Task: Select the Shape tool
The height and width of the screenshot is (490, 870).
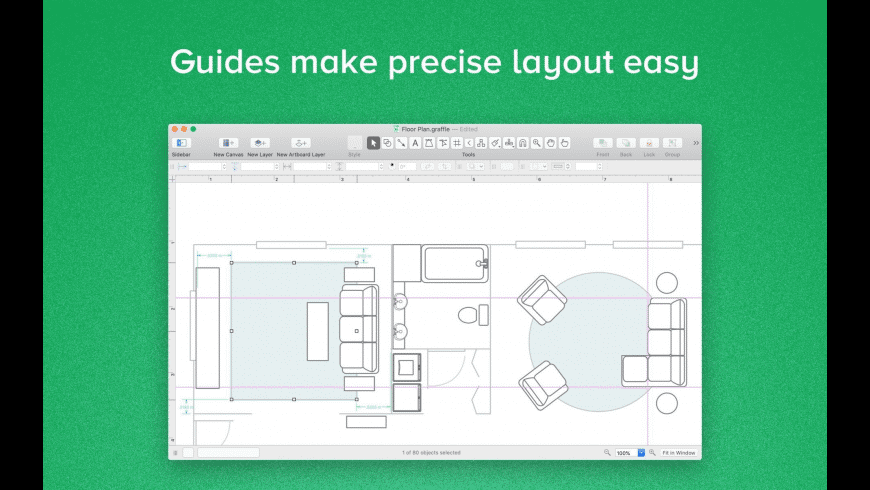Action: point(387,143)
